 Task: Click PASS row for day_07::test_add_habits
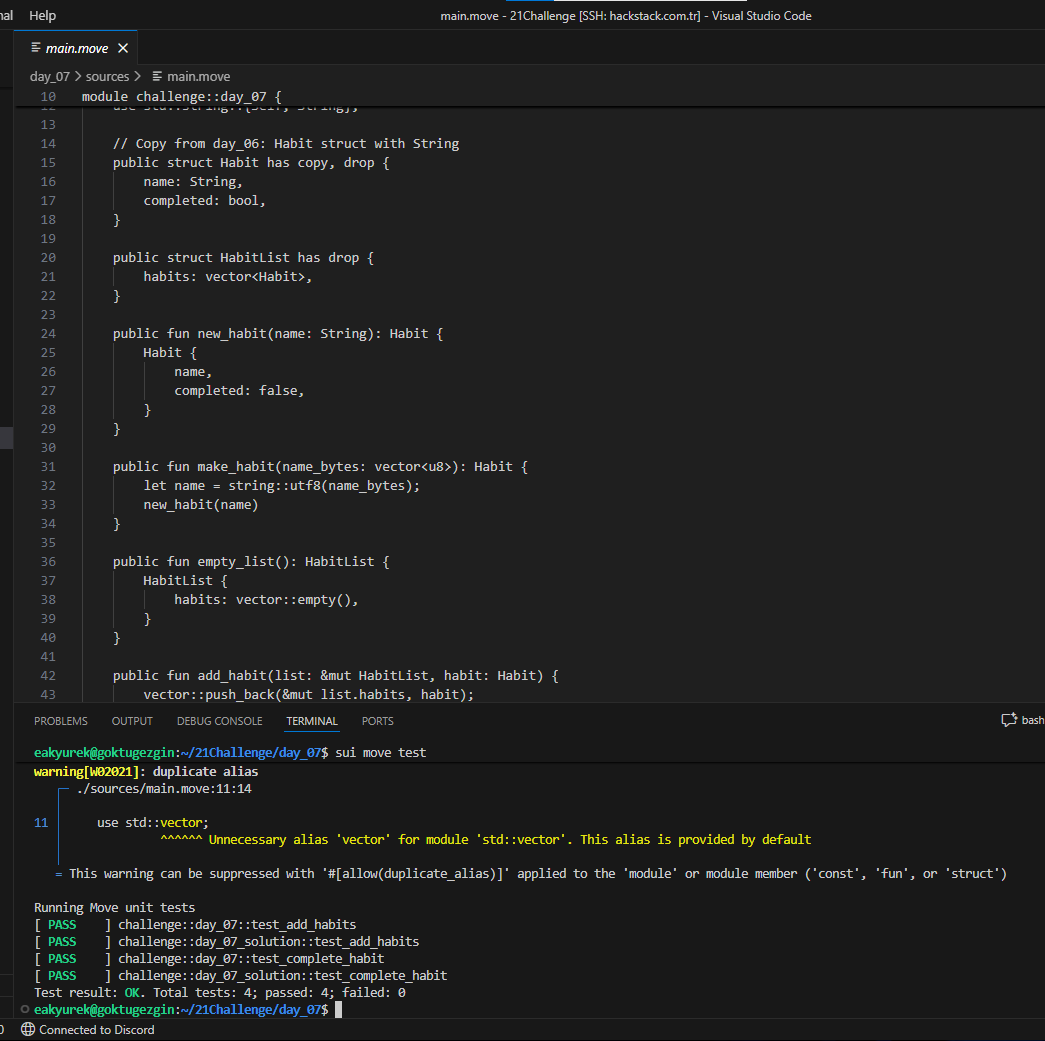coord(195,925)
